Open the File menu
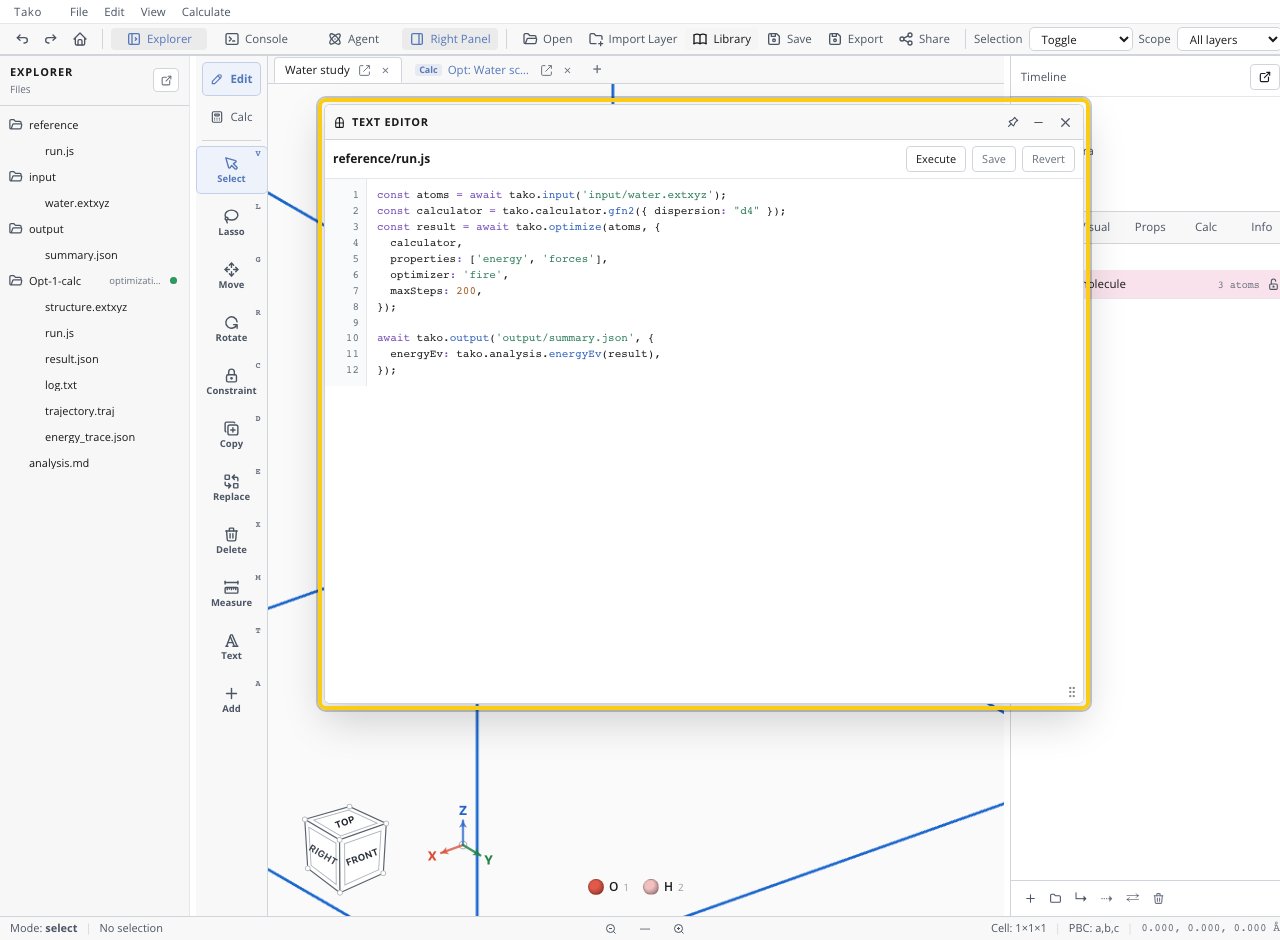This screenshot has width=1280, height=940. point(79,12)
